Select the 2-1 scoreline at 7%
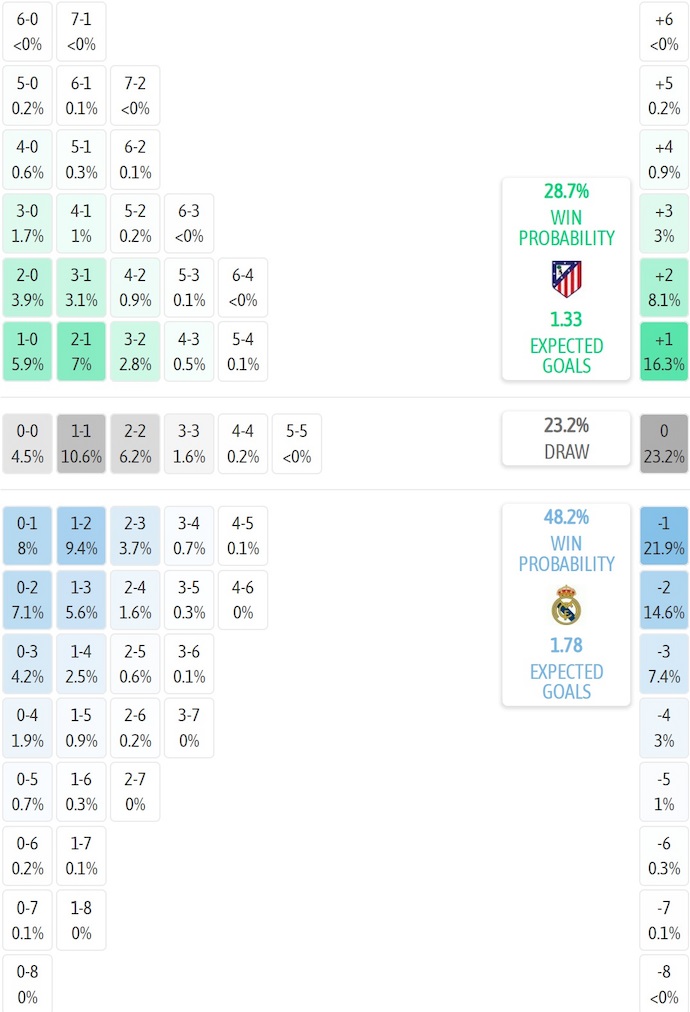This screenshot has width=690, height=1012. pyautogui.click(x=81, y=351)
